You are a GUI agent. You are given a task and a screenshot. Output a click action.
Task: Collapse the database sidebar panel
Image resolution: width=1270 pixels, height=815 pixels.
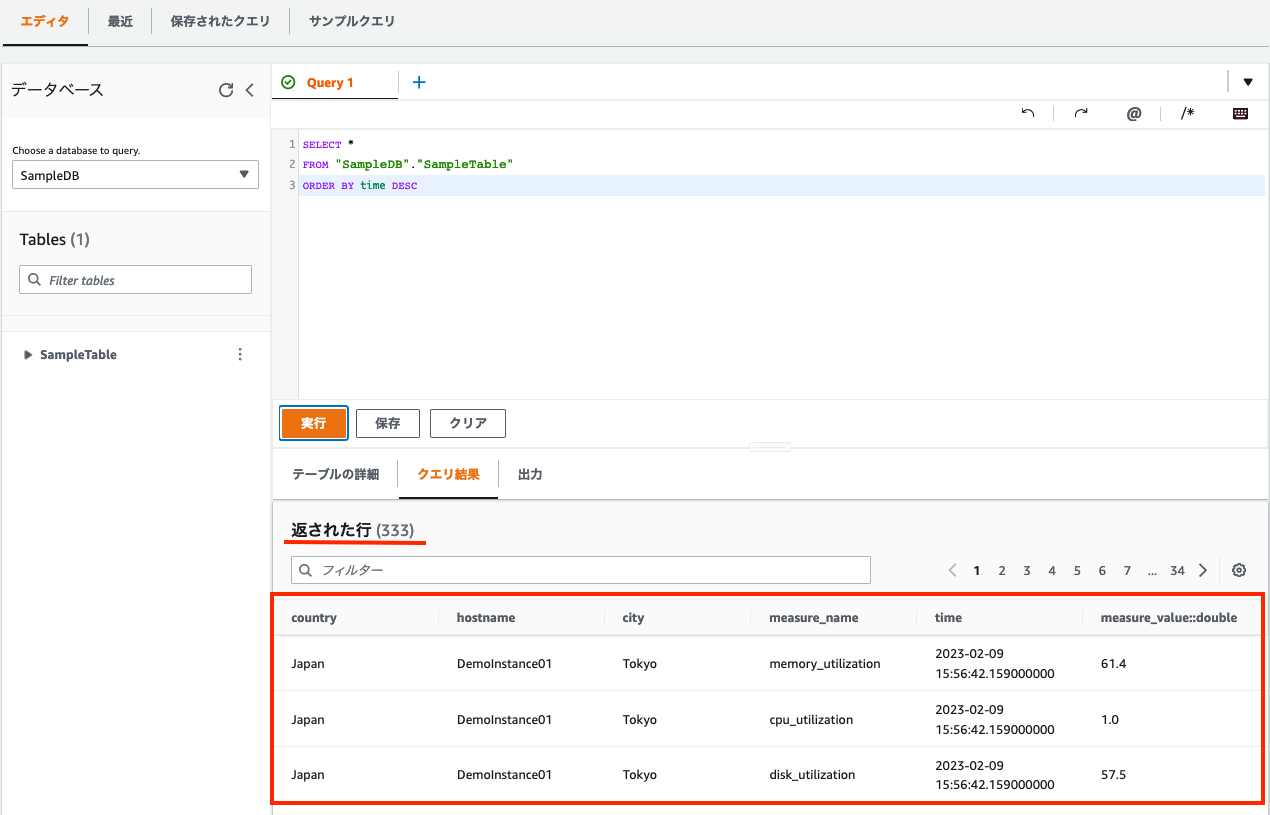[x=250, y=89]
